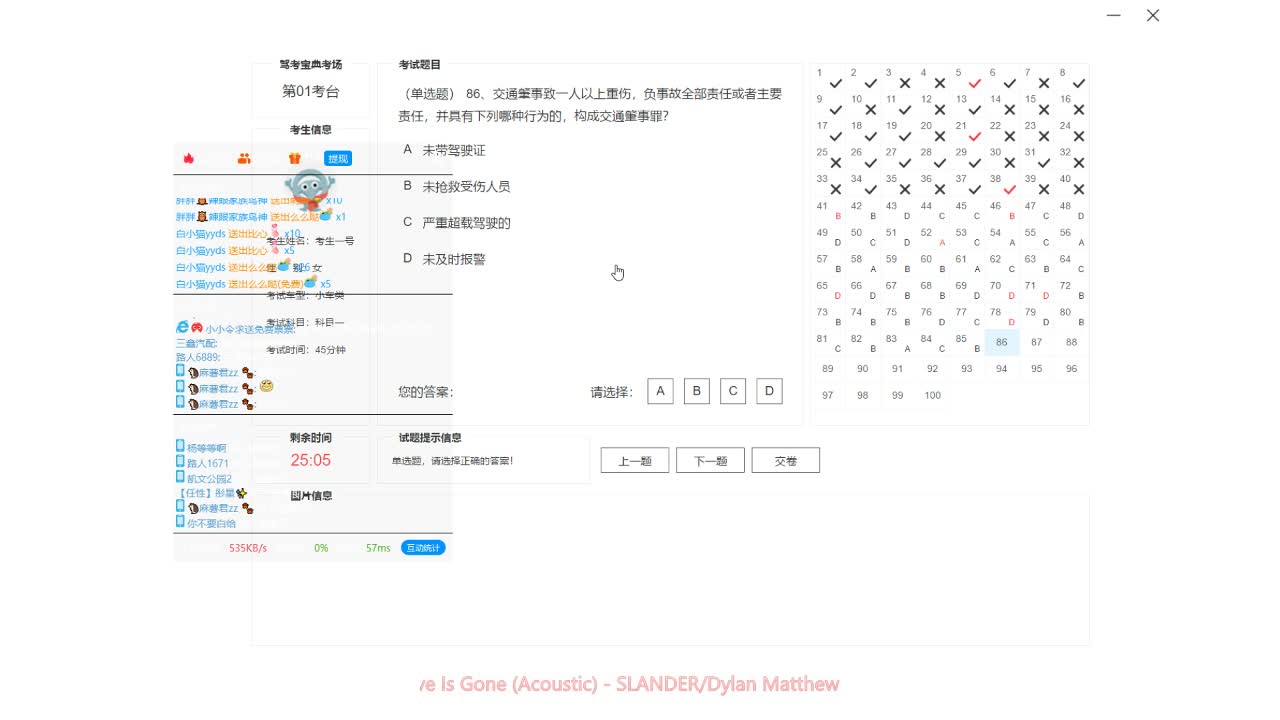Screen dimensions: 1280x720
Task: Open the gift box icon in overlay
Action: 294,158
